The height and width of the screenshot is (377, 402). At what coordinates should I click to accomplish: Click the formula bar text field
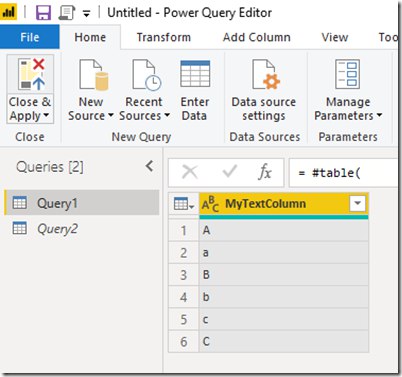click(x=343, y=173)
